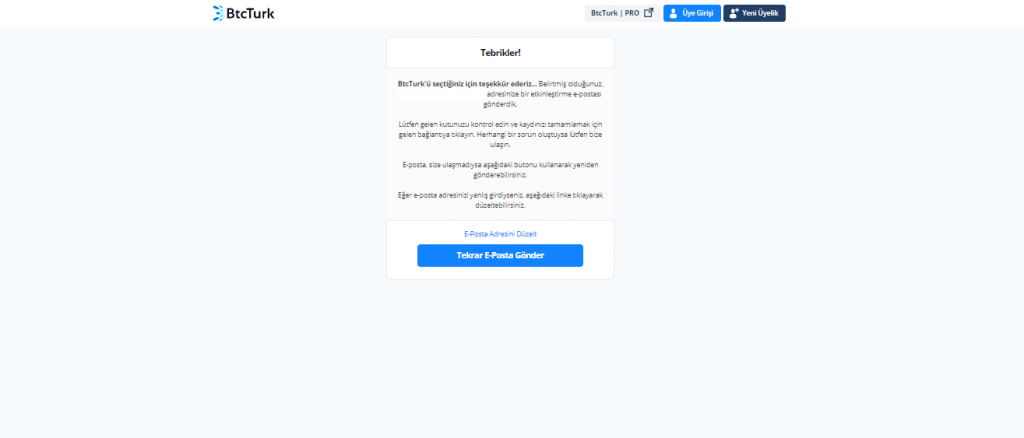Open the Üye Girişi login button

click(692, 13)
